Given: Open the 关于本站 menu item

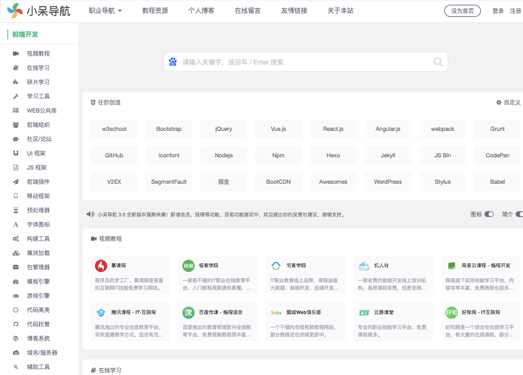Looking at the screenshot, I should point(340,11).
